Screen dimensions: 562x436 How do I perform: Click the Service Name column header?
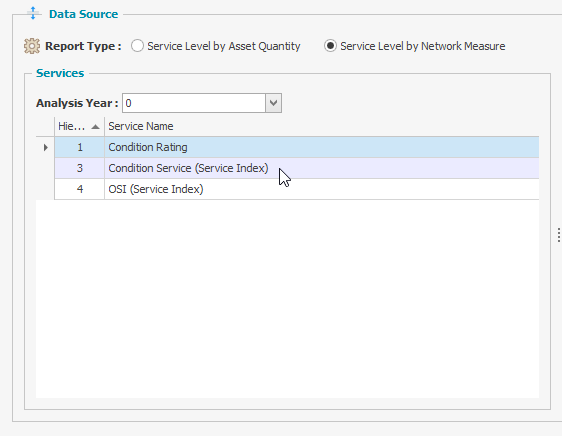click(322, 126)
